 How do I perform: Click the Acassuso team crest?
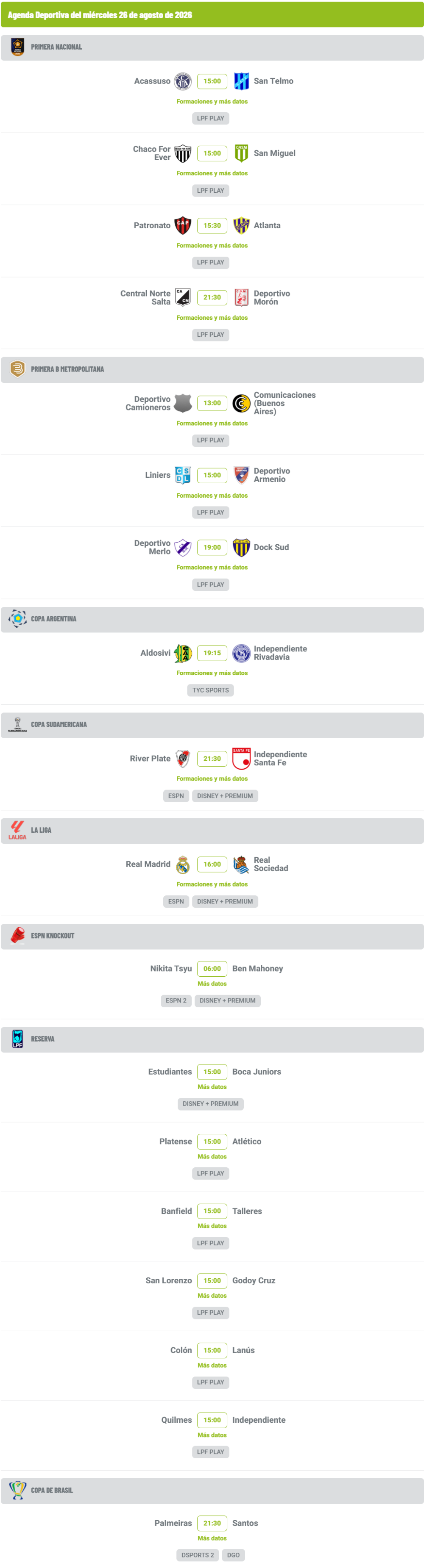183,81
